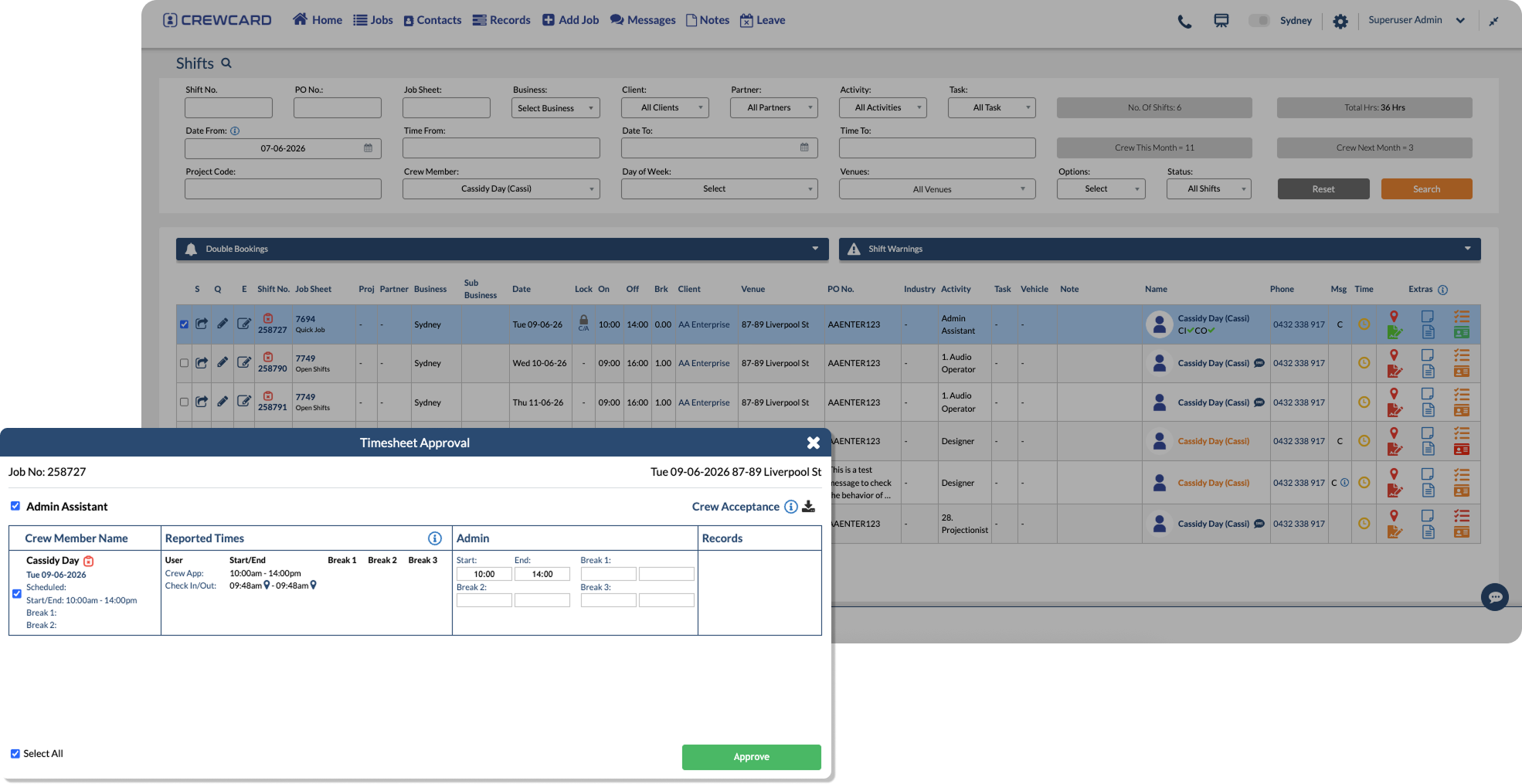
Task: Open the Date To calendar picker icon
Action: [804, 148]
